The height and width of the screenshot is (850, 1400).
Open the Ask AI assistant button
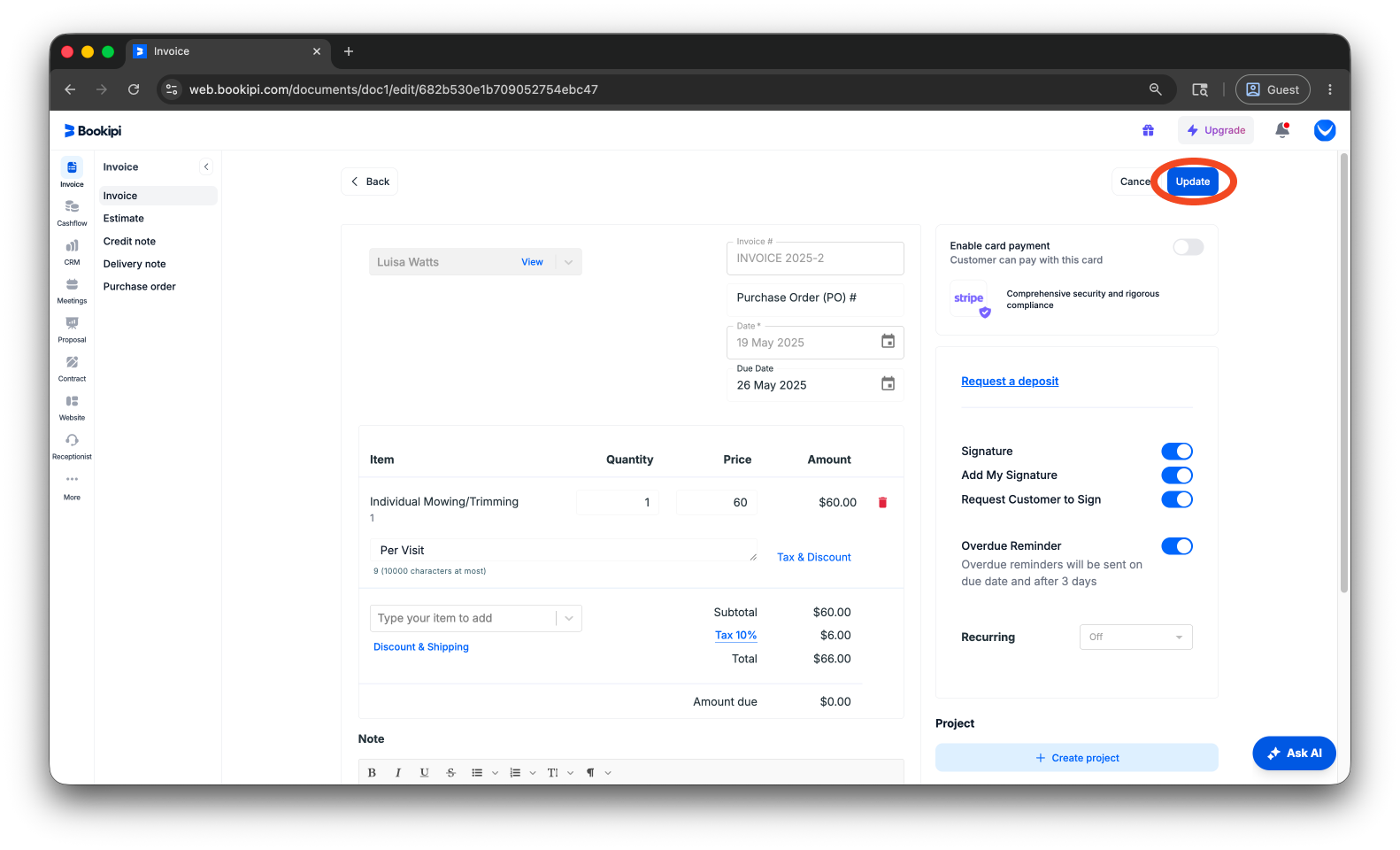pos(1294,753)
